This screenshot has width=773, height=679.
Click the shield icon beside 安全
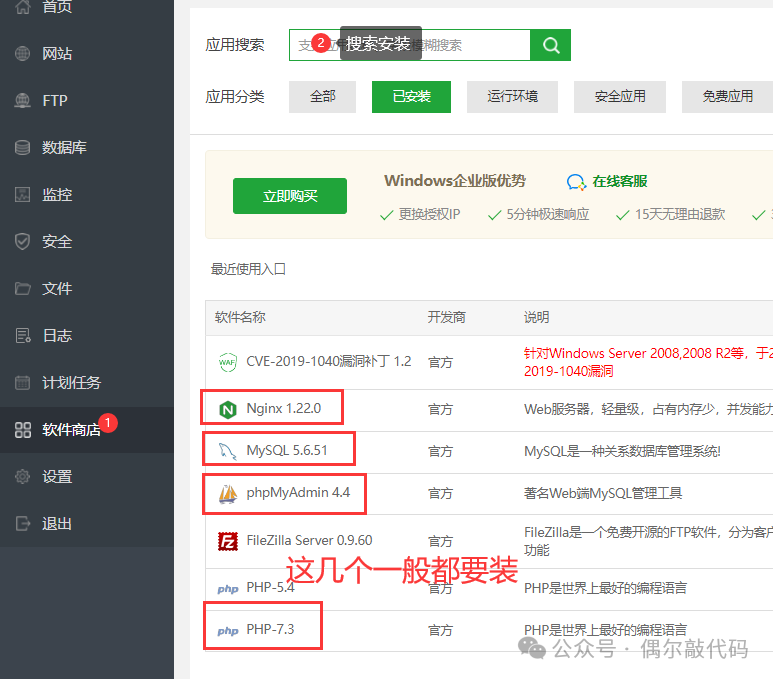[x=23, y=241]
